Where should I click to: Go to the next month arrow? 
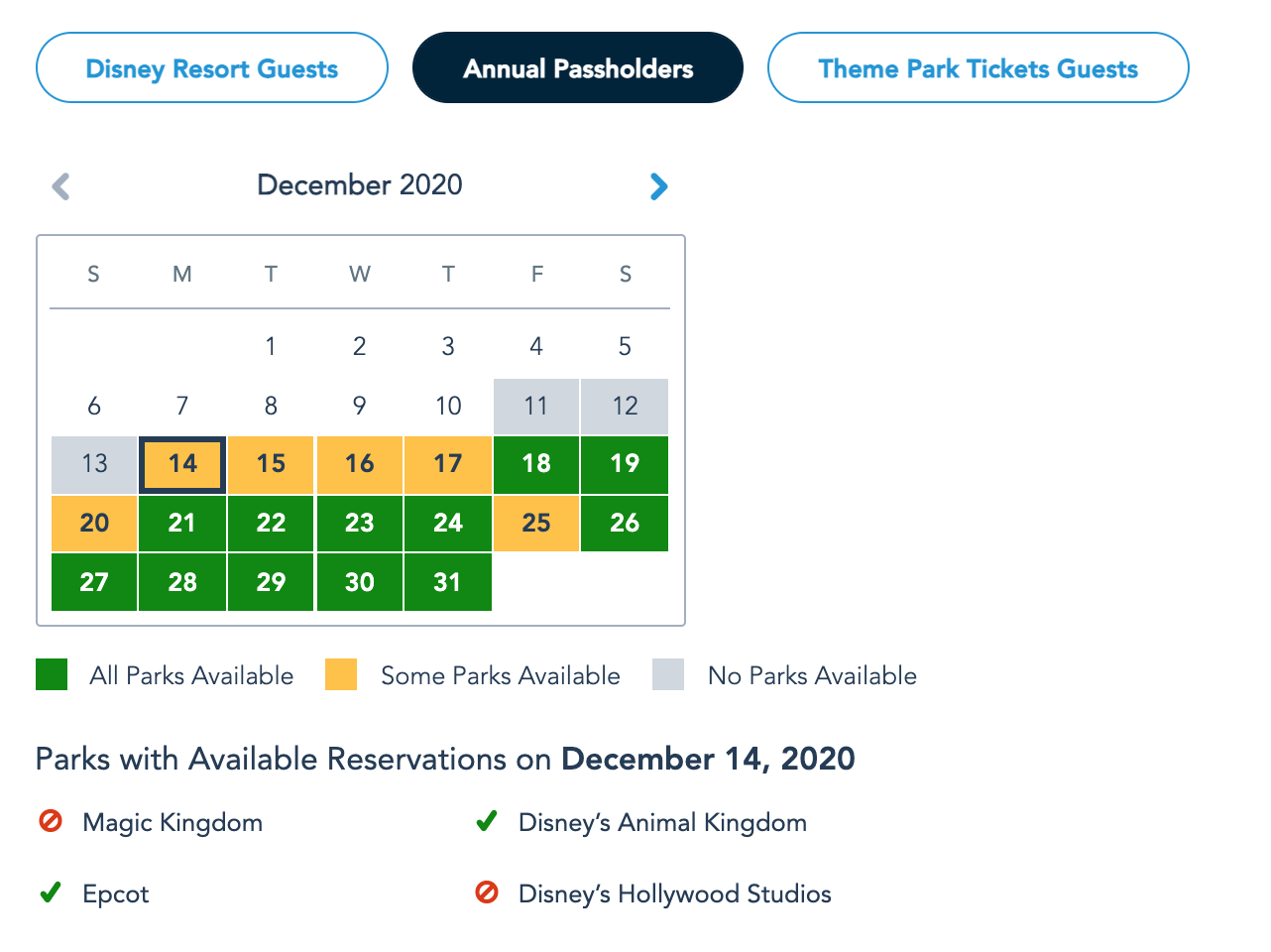click(658, 186)
